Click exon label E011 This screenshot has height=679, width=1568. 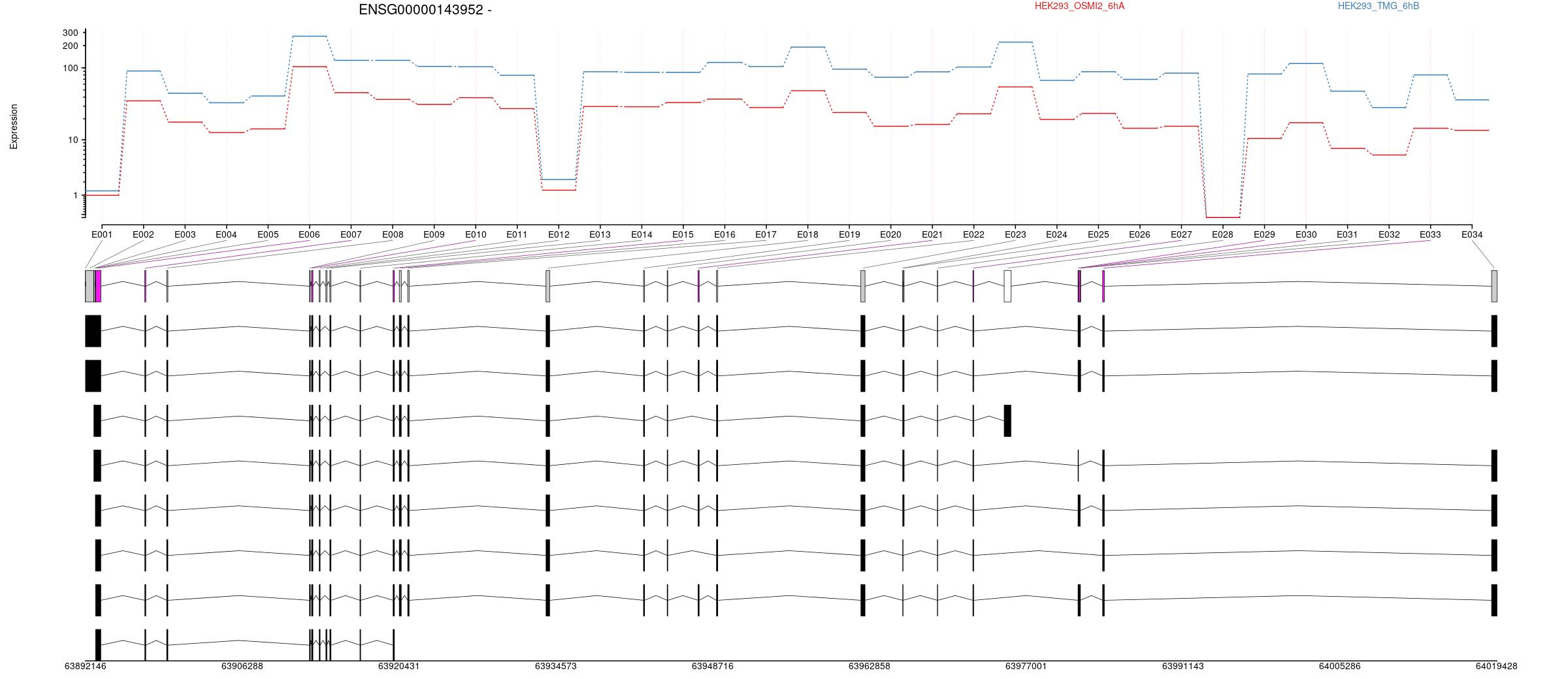517,234
